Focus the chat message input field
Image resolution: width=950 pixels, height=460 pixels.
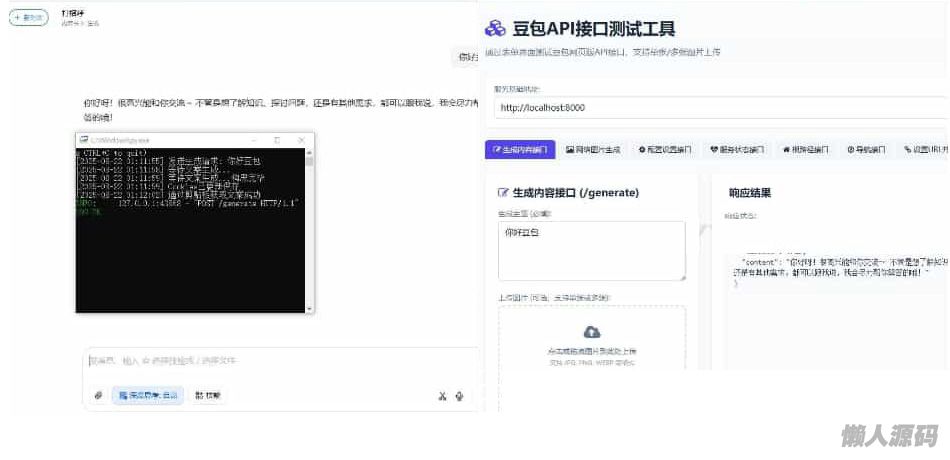pos(282,361)
